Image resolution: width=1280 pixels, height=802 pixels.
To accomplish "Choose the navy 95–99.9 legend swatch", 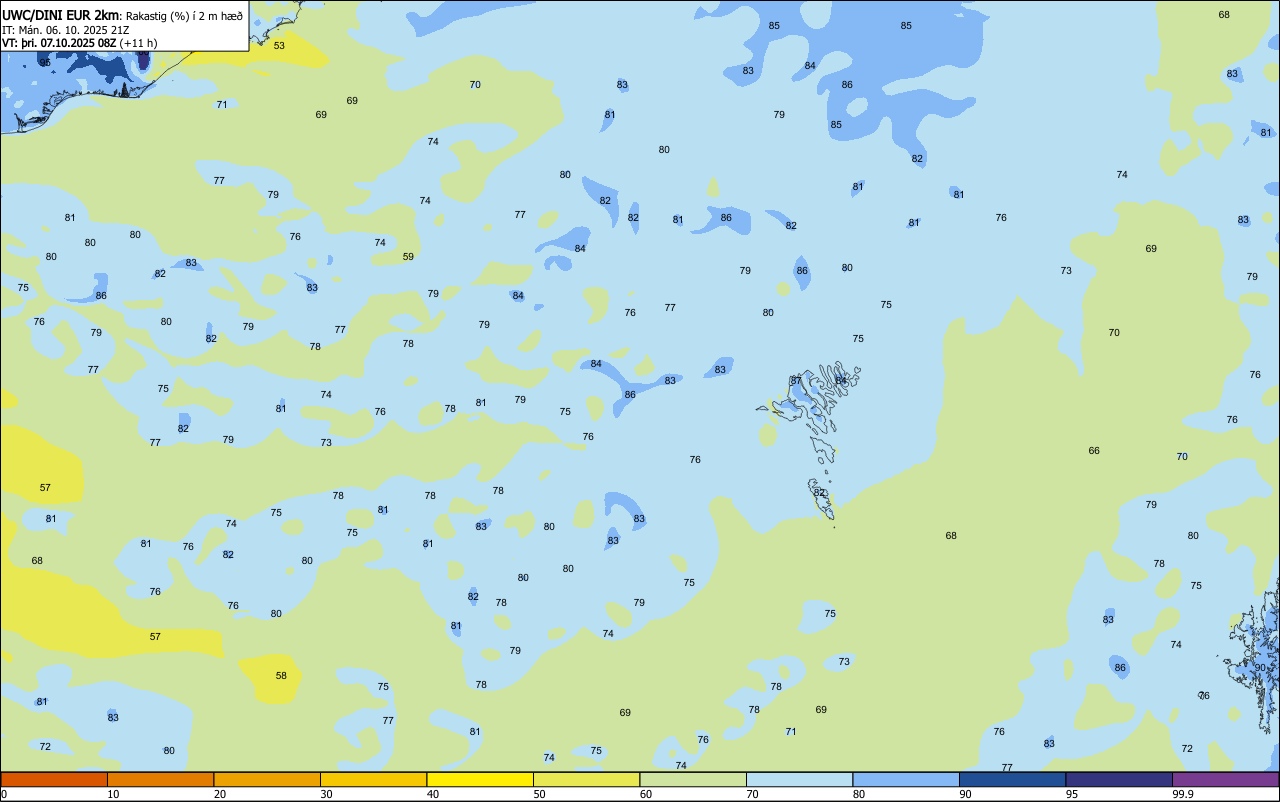I will pyautogui.click(x=1119, y=779).
